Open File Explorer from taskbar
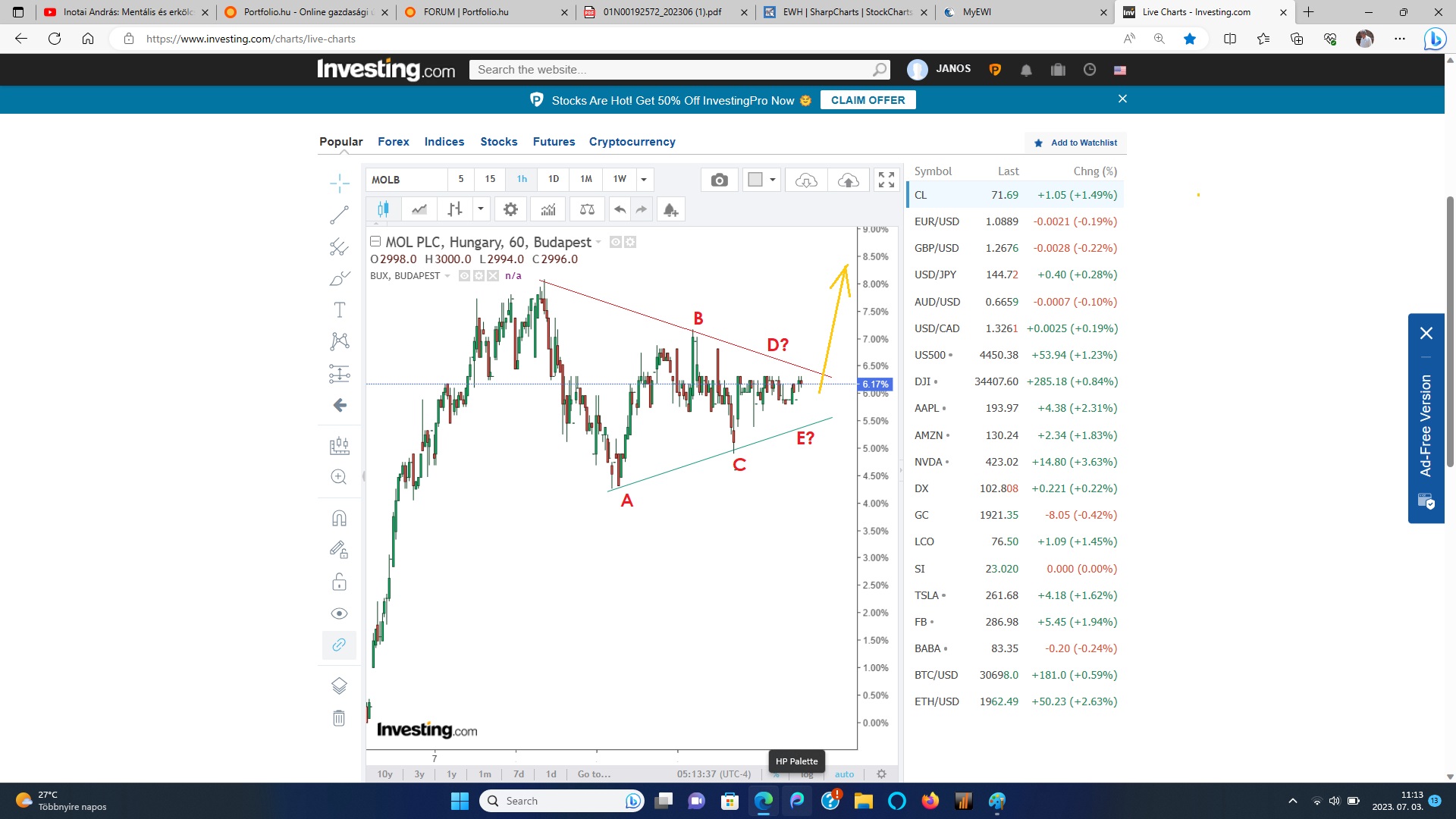 click(x=864, y=801)
